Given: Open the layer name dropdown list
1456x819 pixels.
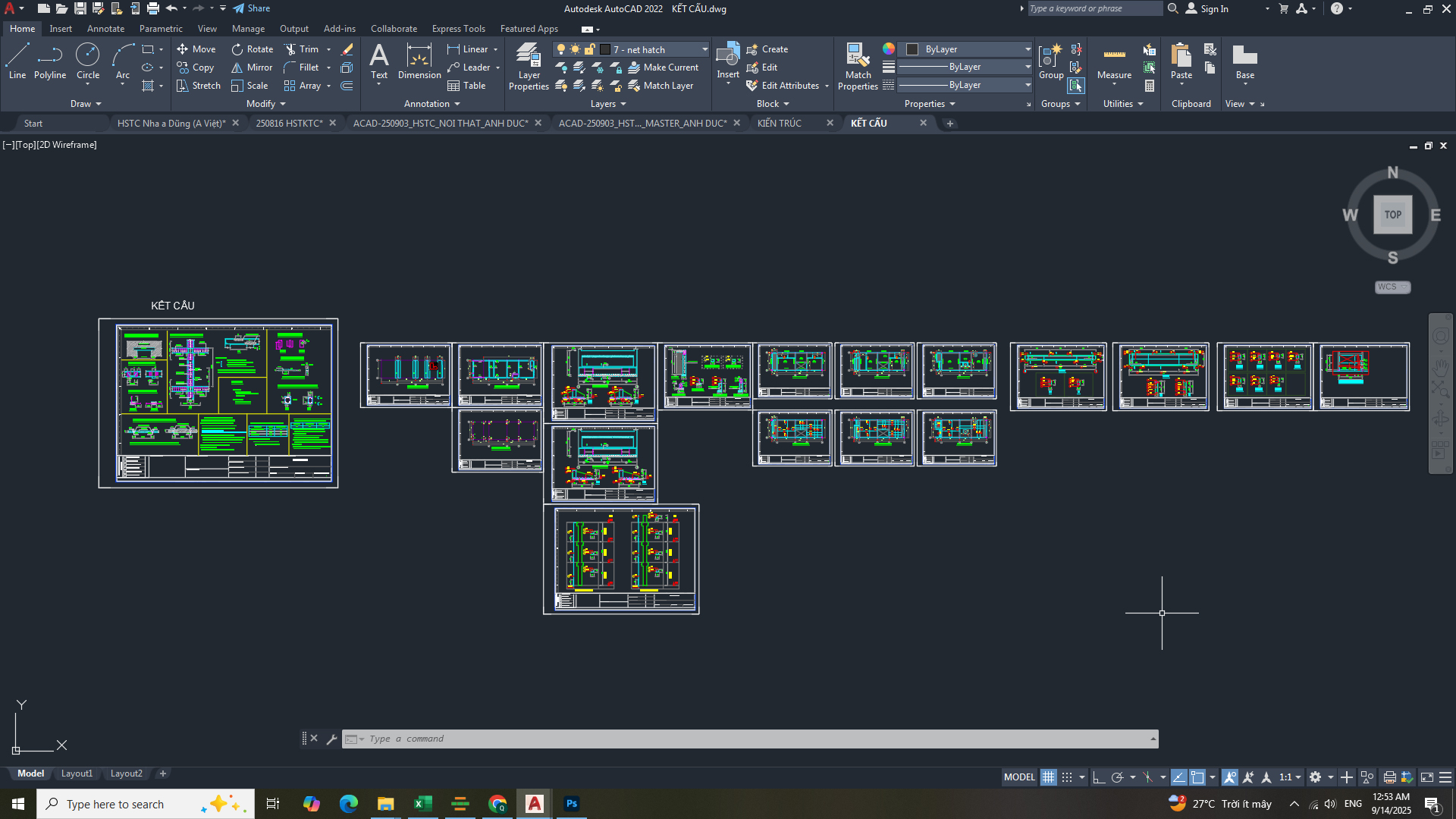Looking at the screenshot, I should coord(704,49).
